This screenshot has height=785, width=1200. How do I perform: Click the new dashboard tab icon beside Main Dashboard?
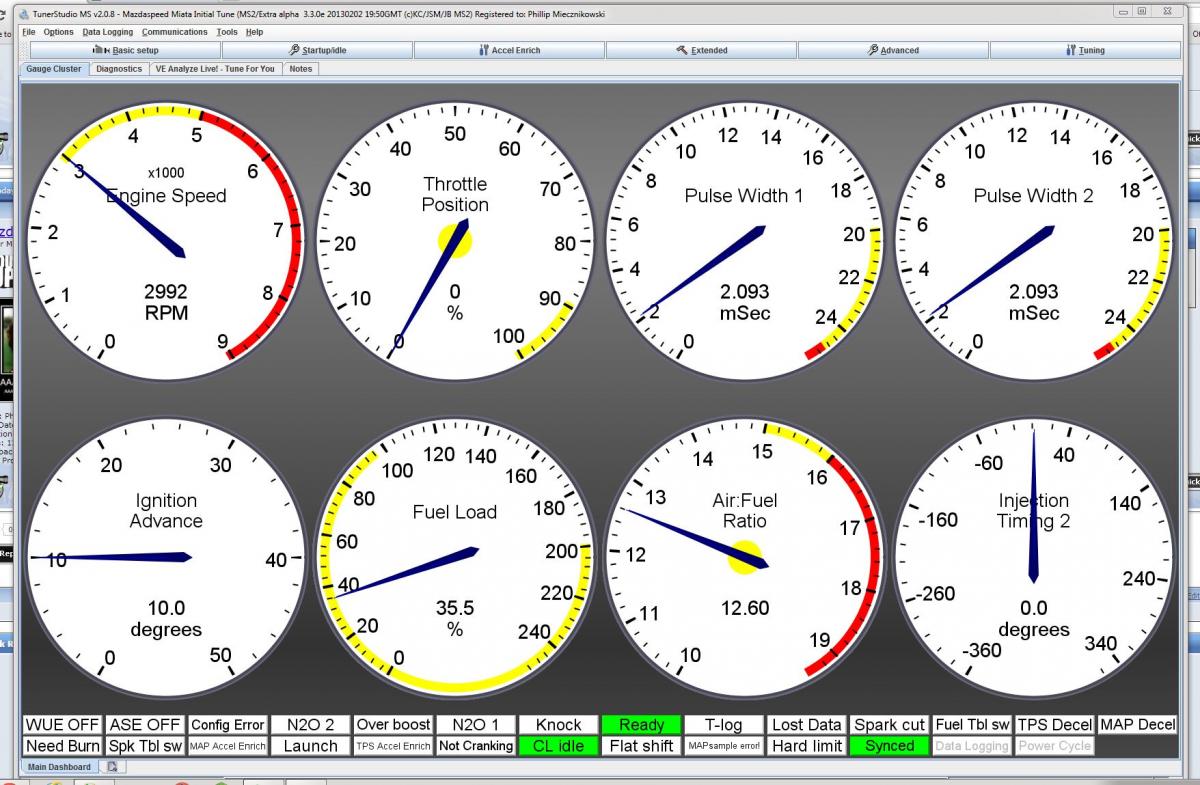tap(112, 767)
